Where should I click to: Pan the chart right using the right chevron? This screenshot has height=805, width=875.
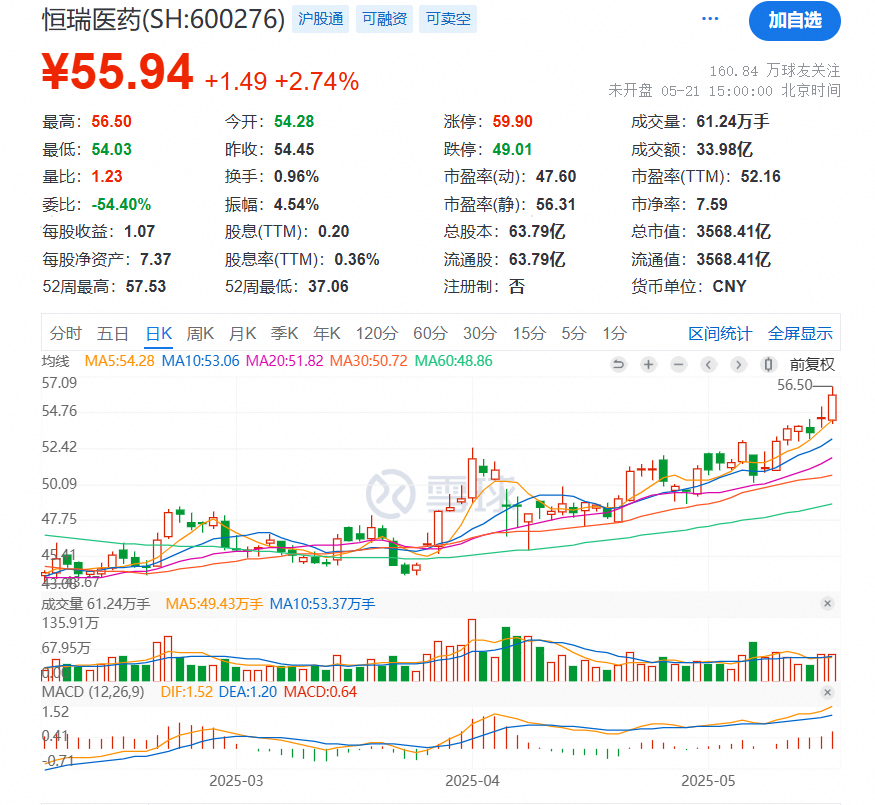click(x=737, y=364)
